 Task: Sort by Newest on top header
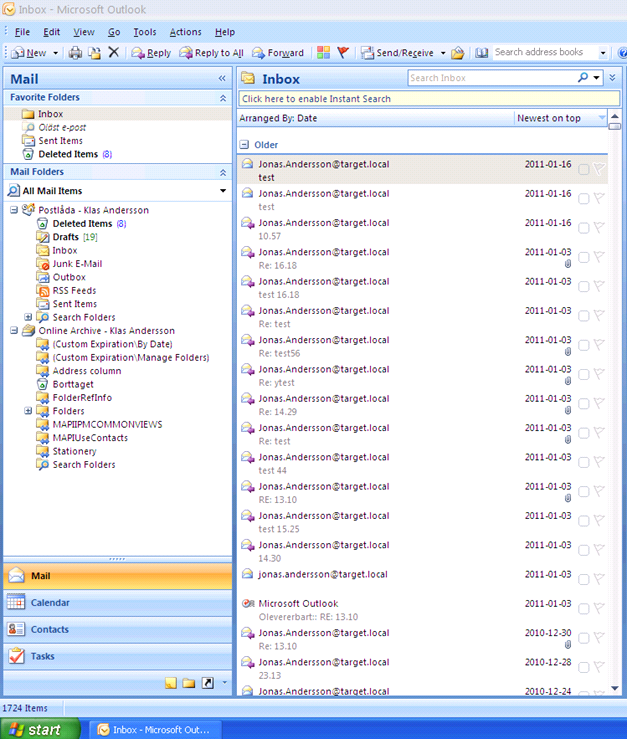pyautogui.click(x=560, y=118)
